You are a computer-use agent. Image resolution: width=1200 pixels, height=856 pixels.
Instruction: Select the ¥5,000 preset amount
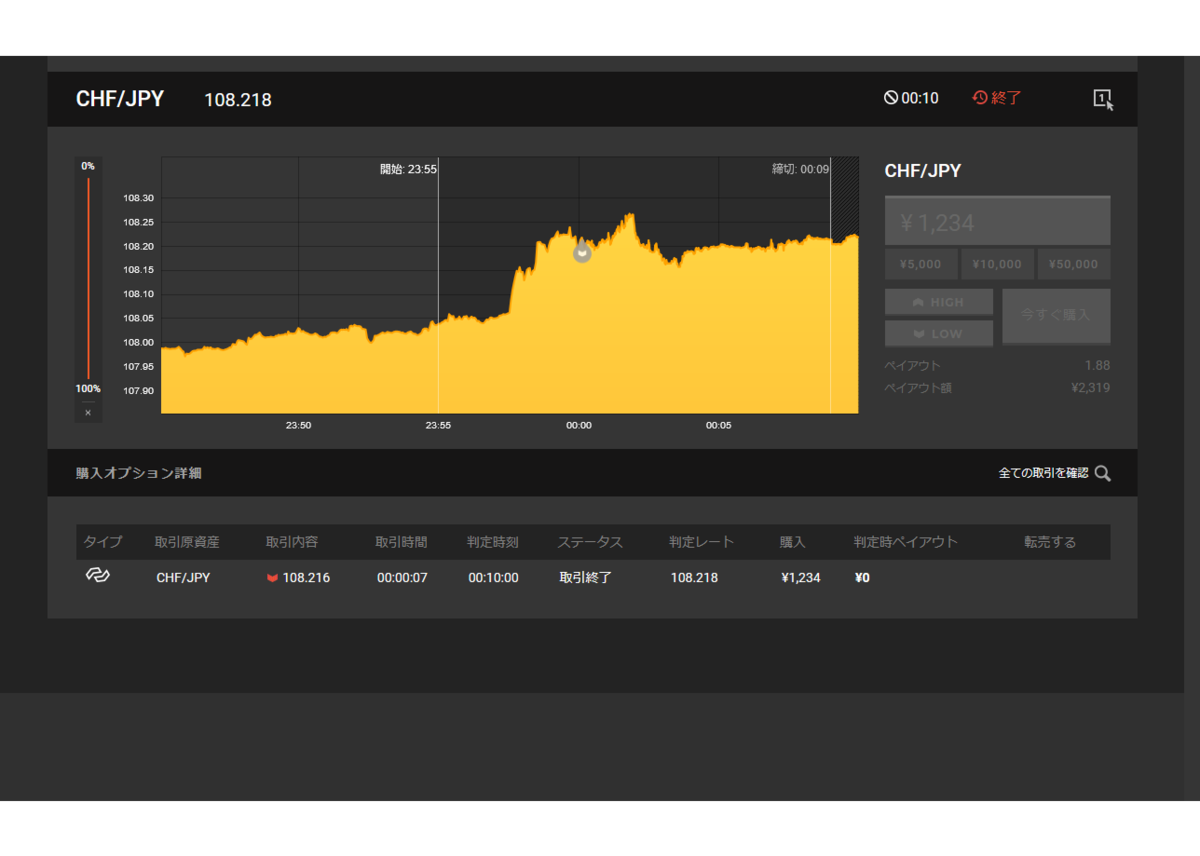(x=920, y=264)
